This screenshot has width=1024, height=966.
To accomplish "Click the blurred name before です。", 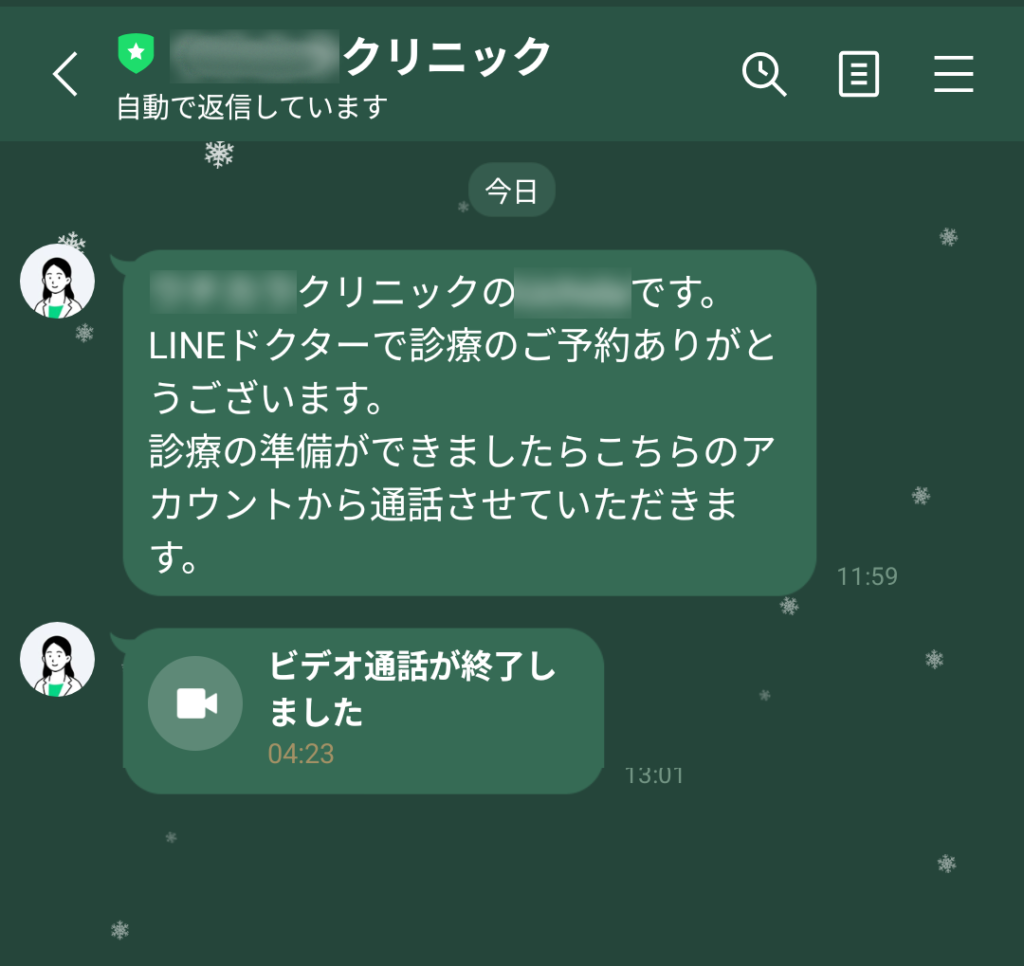I will [x=573, y=293].
